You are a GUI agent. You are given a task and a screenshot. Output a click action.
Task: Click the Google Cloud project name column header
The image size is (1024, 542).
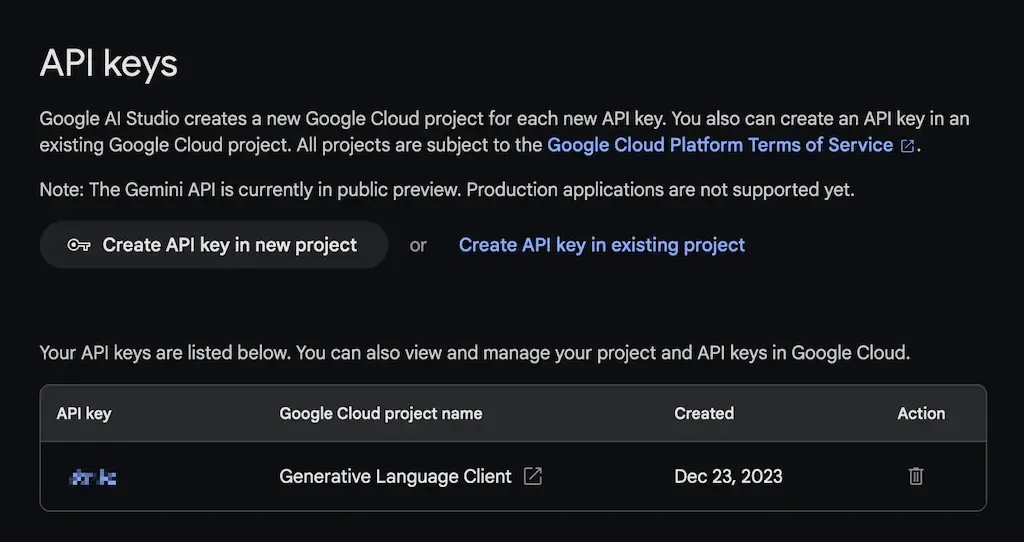pos(381,413)
